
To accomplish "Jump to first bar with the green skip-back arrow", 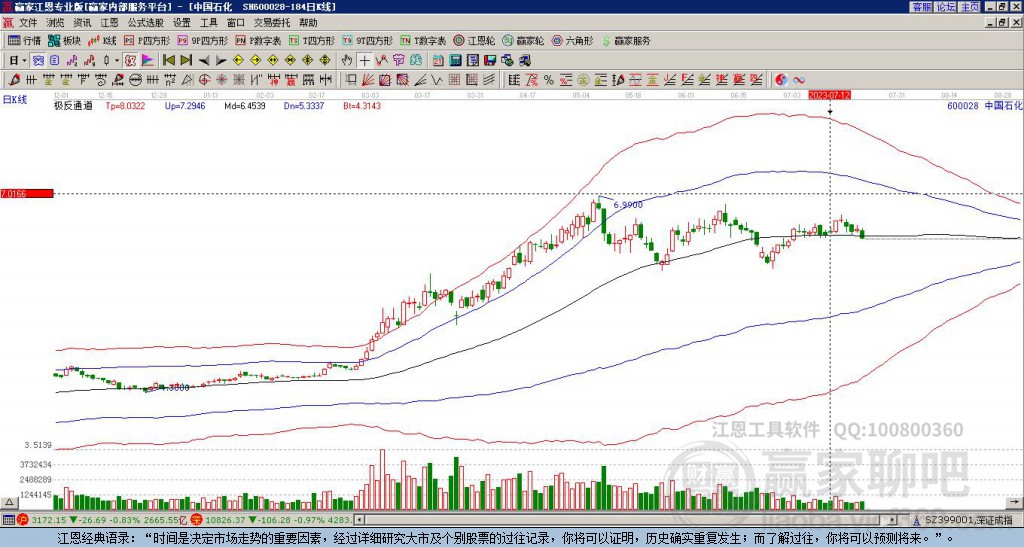I will click(168, 61).
